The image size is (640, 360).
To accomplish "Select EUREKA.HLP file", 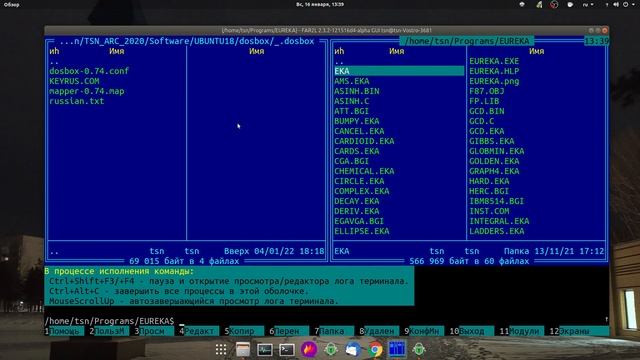I will (494, 71).
